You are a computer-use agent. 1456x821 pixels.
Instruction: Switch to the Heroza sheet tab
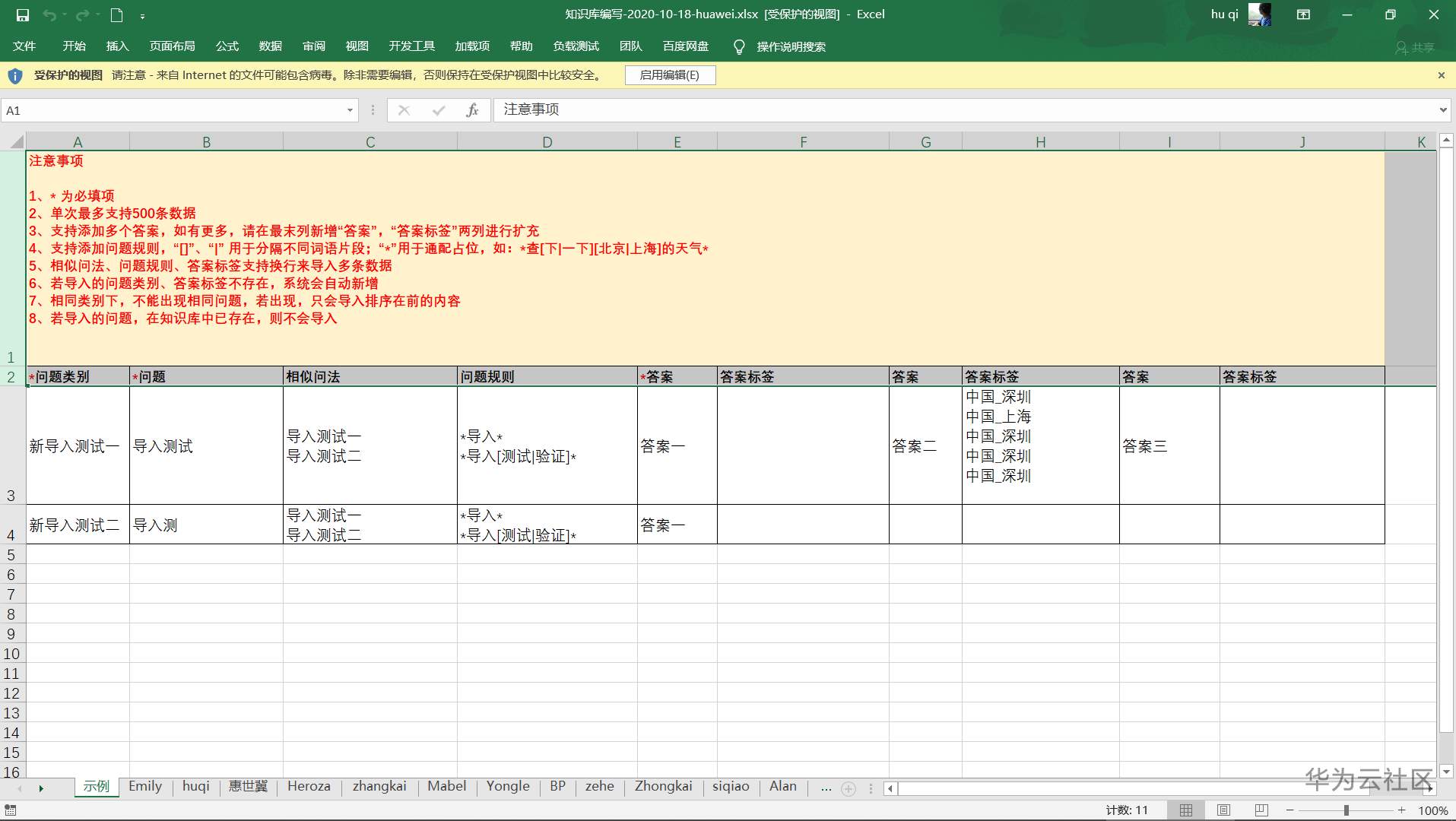309,786
